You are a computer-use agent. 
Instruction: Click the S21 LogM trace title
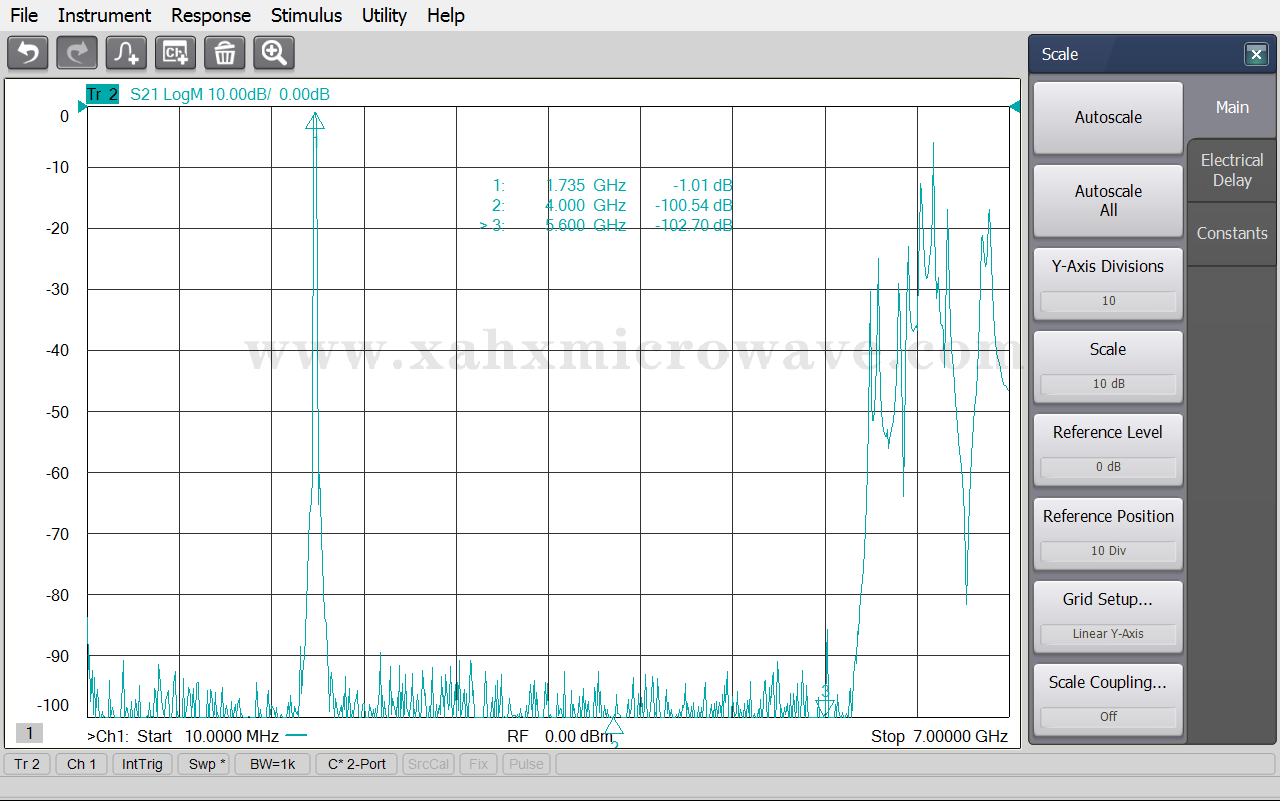pyautogui.click(x=230, y=95)
